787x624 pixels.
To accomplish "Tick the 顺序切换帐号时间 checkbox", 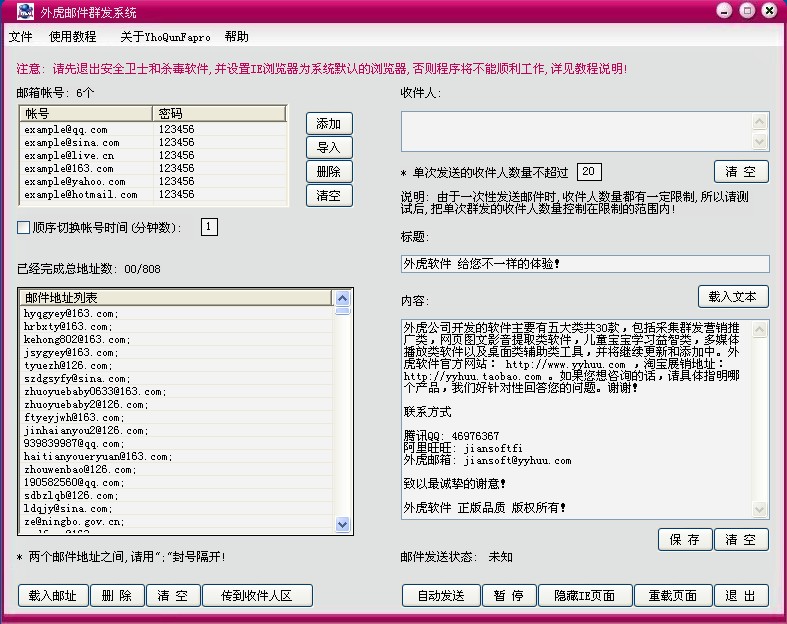I will pyautogui.click(x=24, y=228).
